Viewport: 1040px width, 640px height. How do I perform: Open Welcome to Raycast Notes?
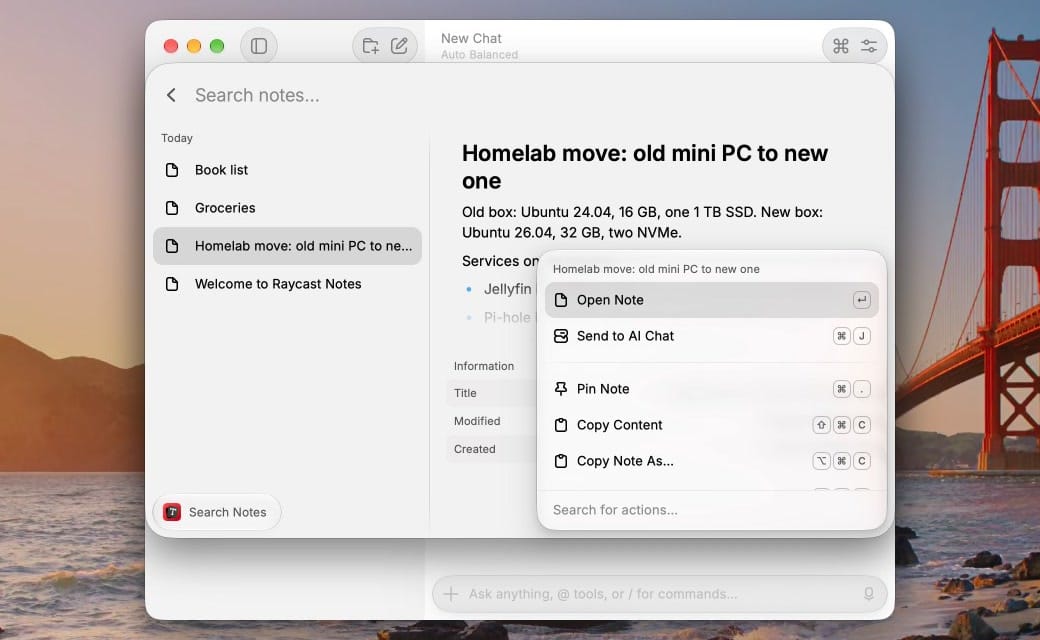tap(287, 284)
